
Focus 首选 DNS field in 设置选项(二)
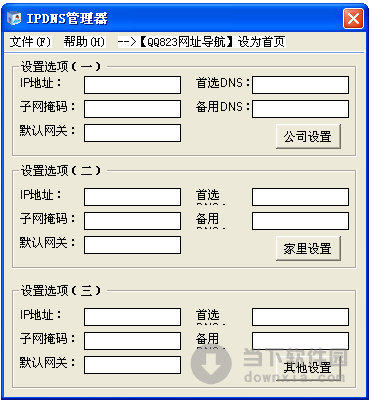tap(301, 197)
